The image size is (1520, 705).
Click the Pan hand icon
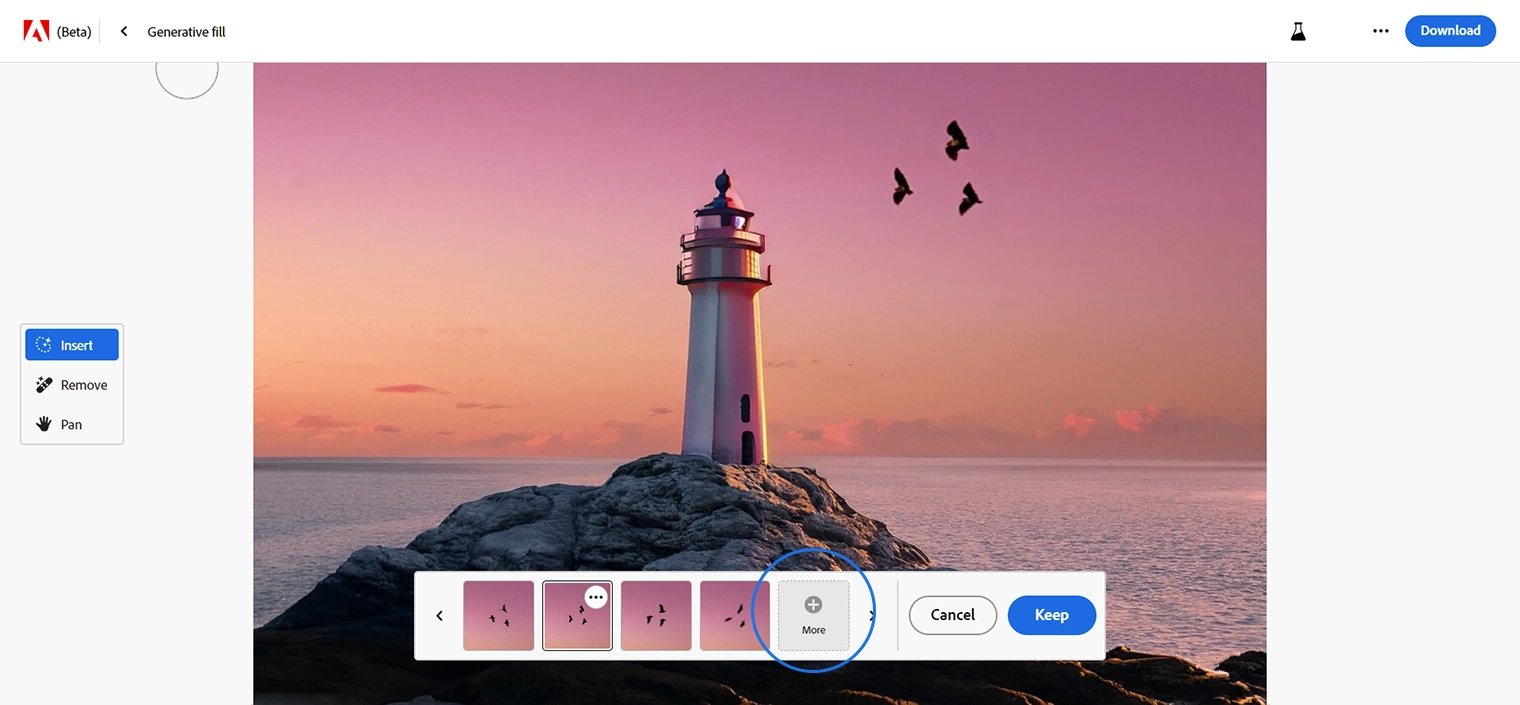pyautogui.click(x=44, y=424)
